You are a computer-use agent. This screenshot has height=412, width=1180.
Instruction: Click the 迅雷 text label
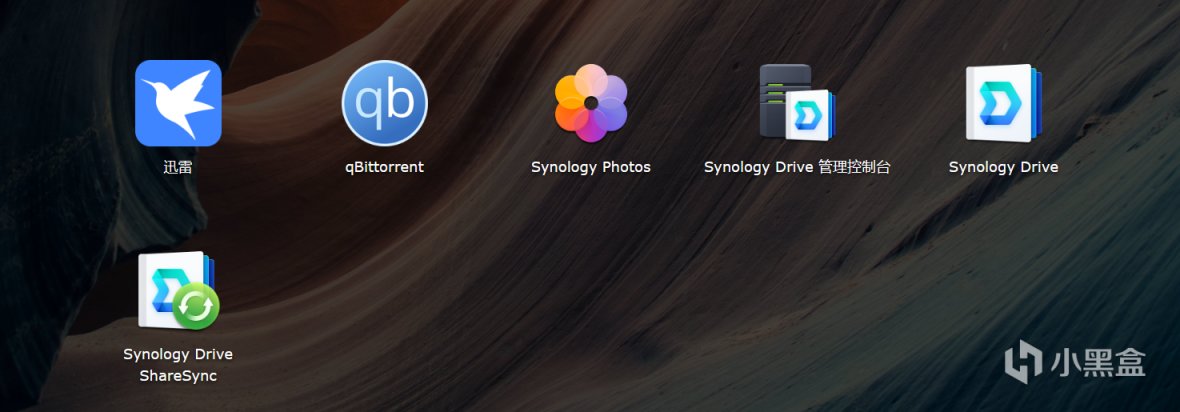click(x=178, y=167)
